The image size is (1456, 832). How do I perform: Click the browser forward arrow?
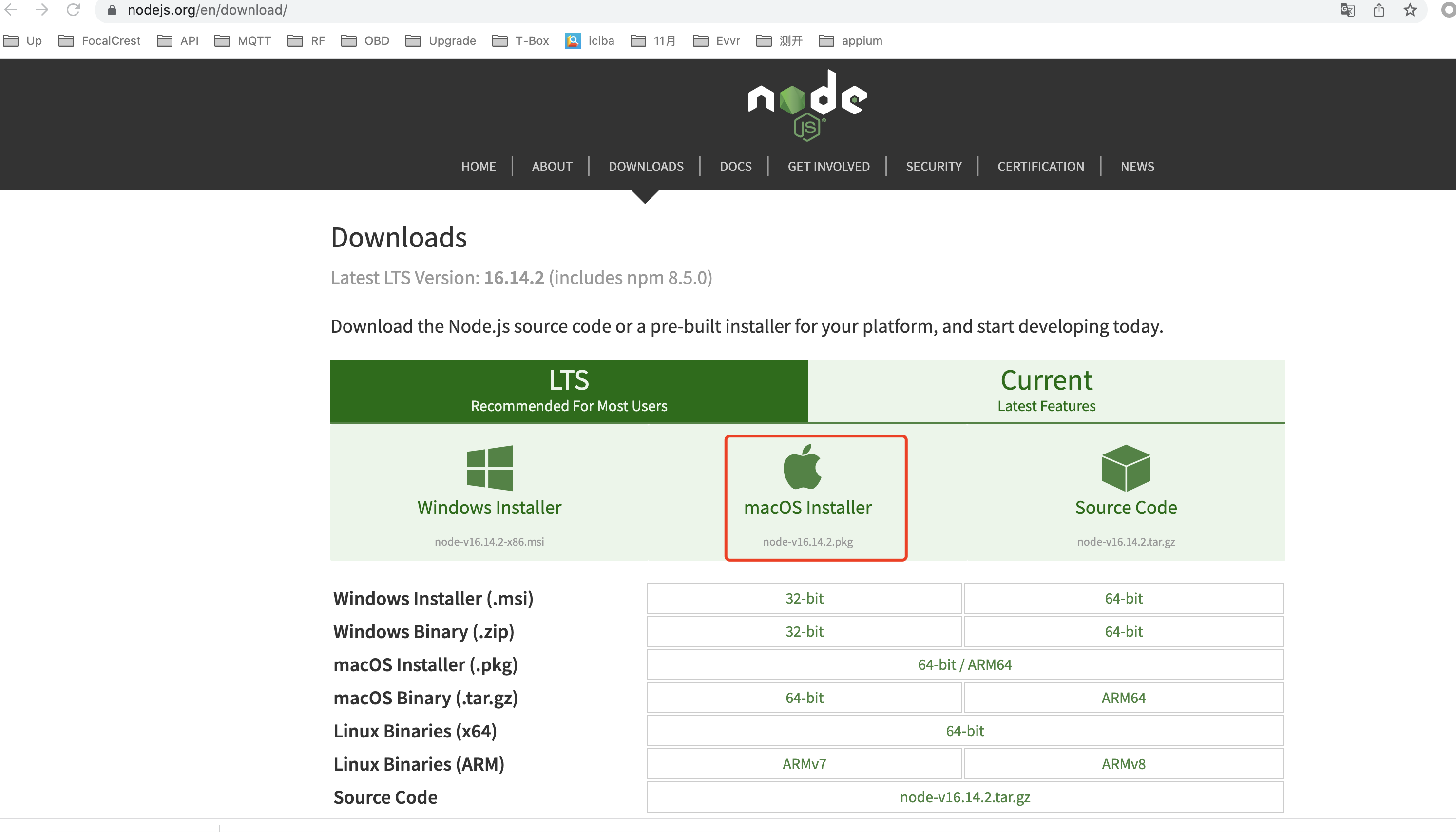[x=42, y=10]
